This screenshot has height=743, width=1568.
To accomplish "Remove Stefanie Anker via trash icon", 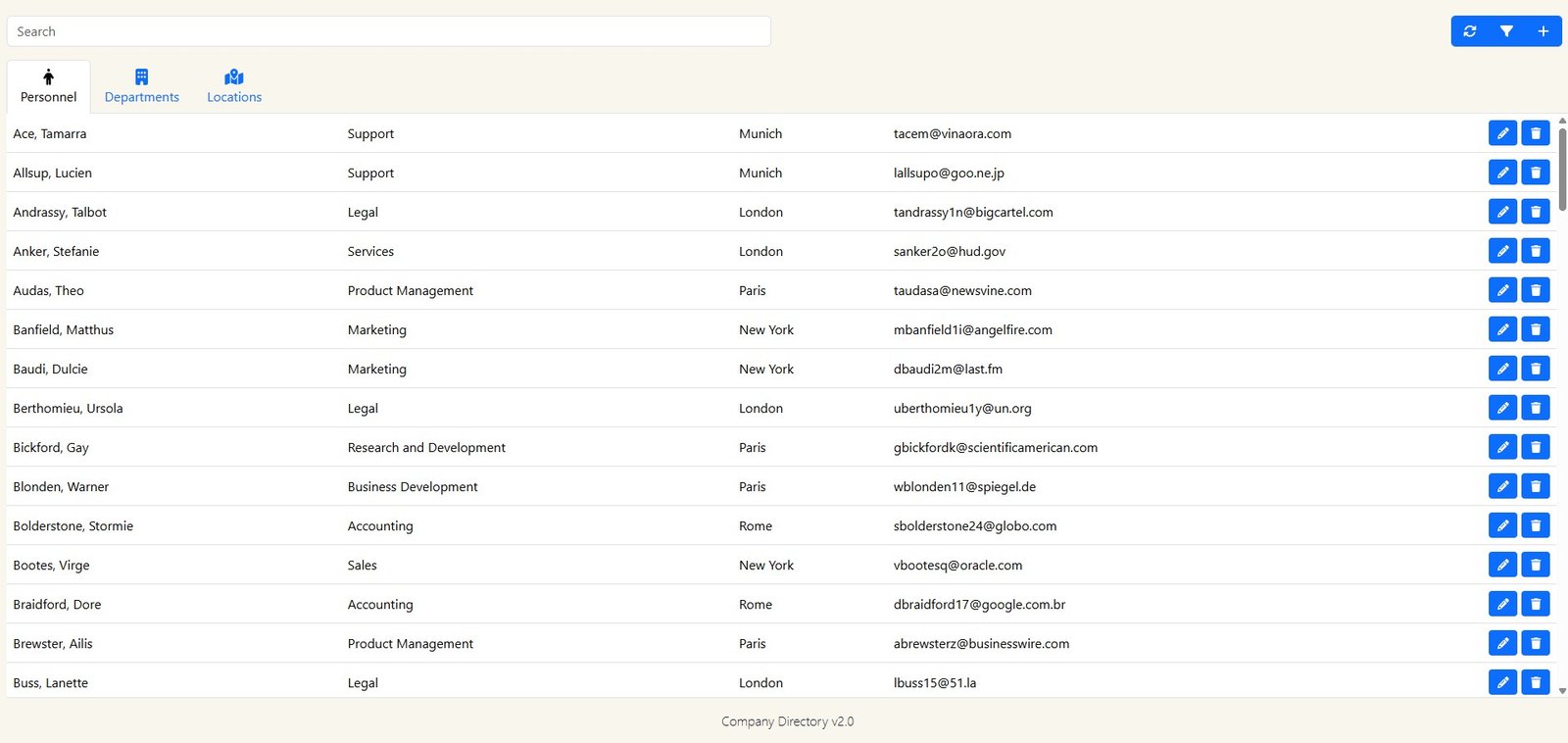I will pos(1536,251).
